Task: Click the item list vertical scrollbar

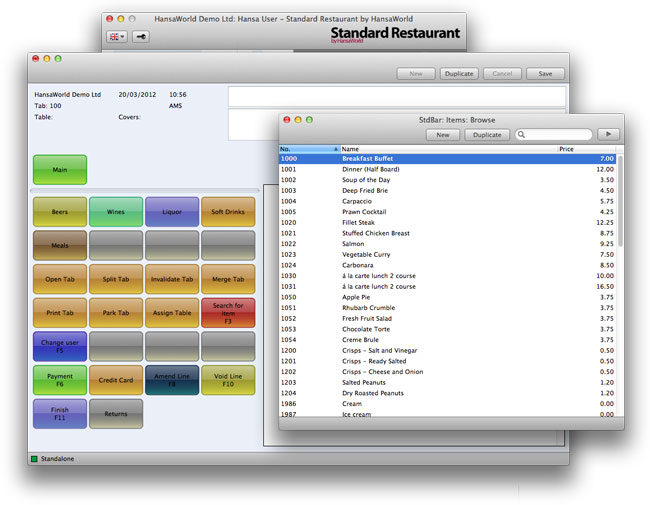Action: [x=620, y=201]
